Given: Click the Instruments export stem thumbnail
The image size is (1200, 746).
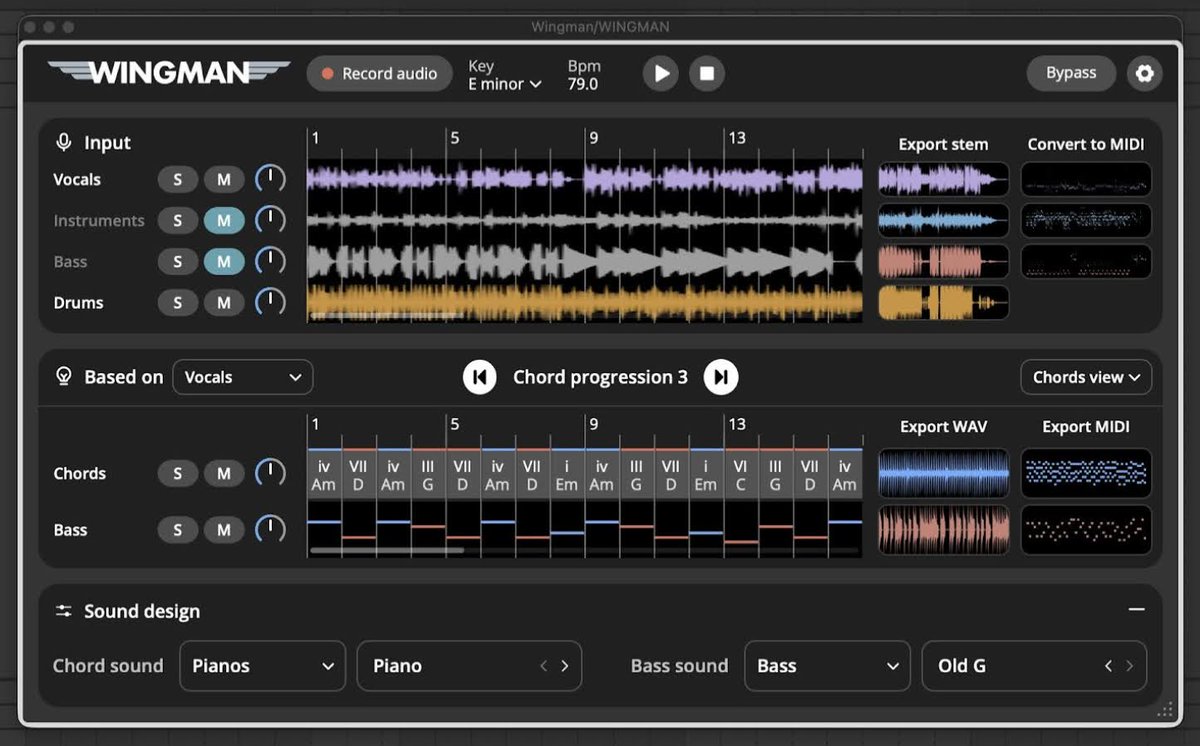Looking at the screenshot, I should (943, 221).
